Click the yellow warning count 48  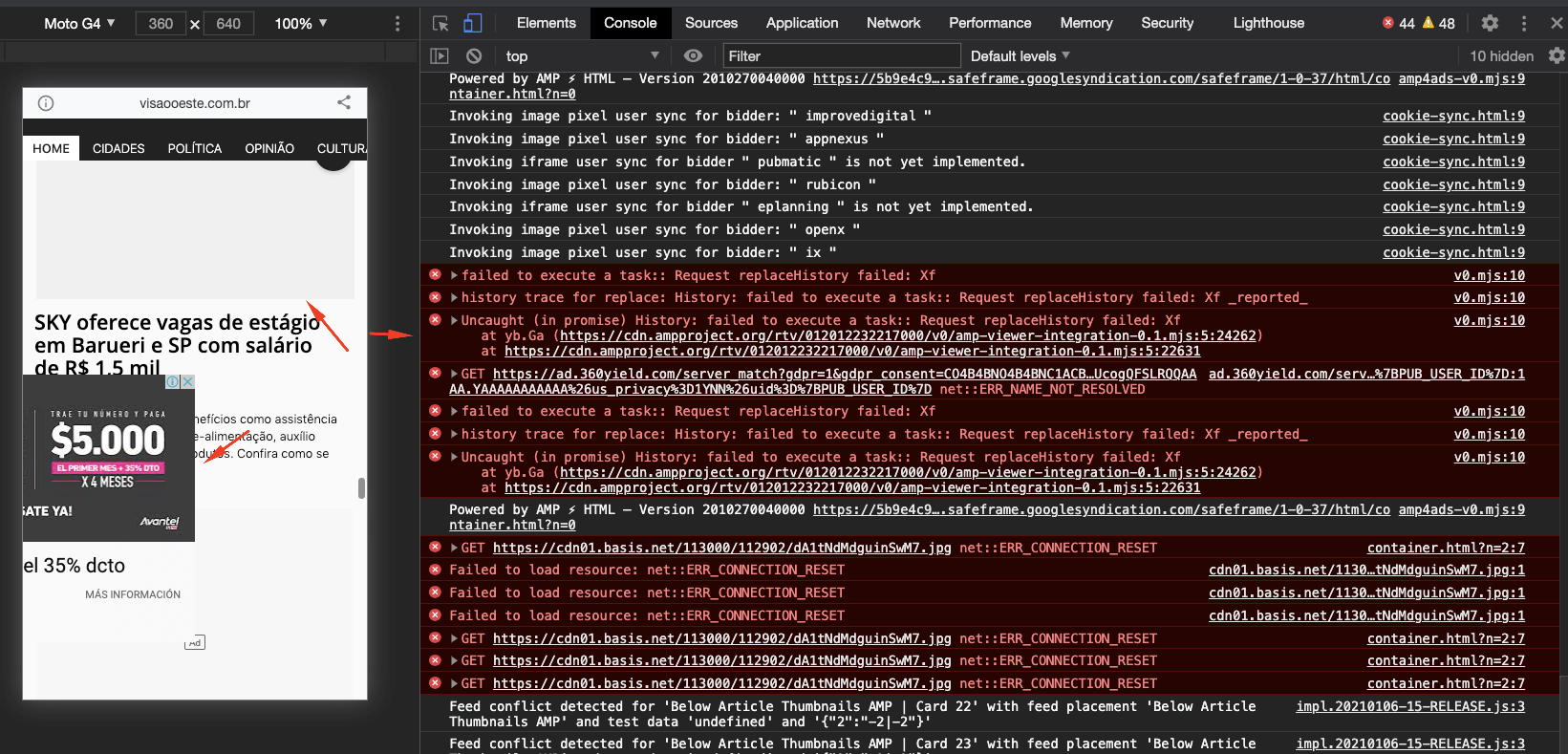(1439, 23)
